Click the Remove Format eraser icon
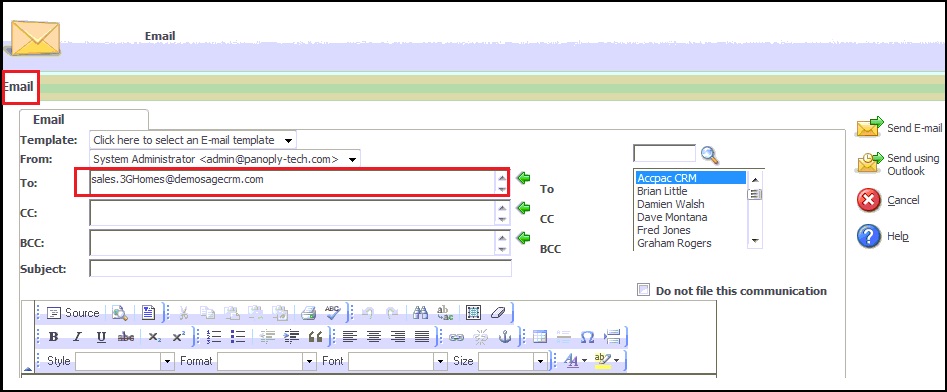Viewport: 947px width, 392px height. (x=498, y=313)
